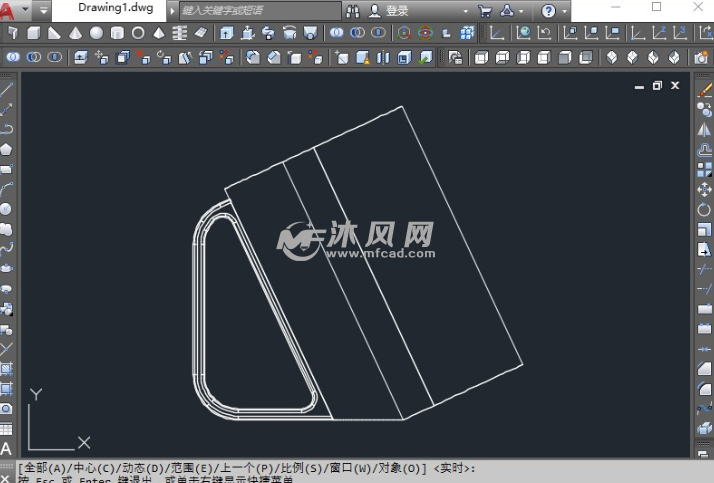Select the Mirror tool in the modify toolbar

pyautogui.click(x=704, y=130)
